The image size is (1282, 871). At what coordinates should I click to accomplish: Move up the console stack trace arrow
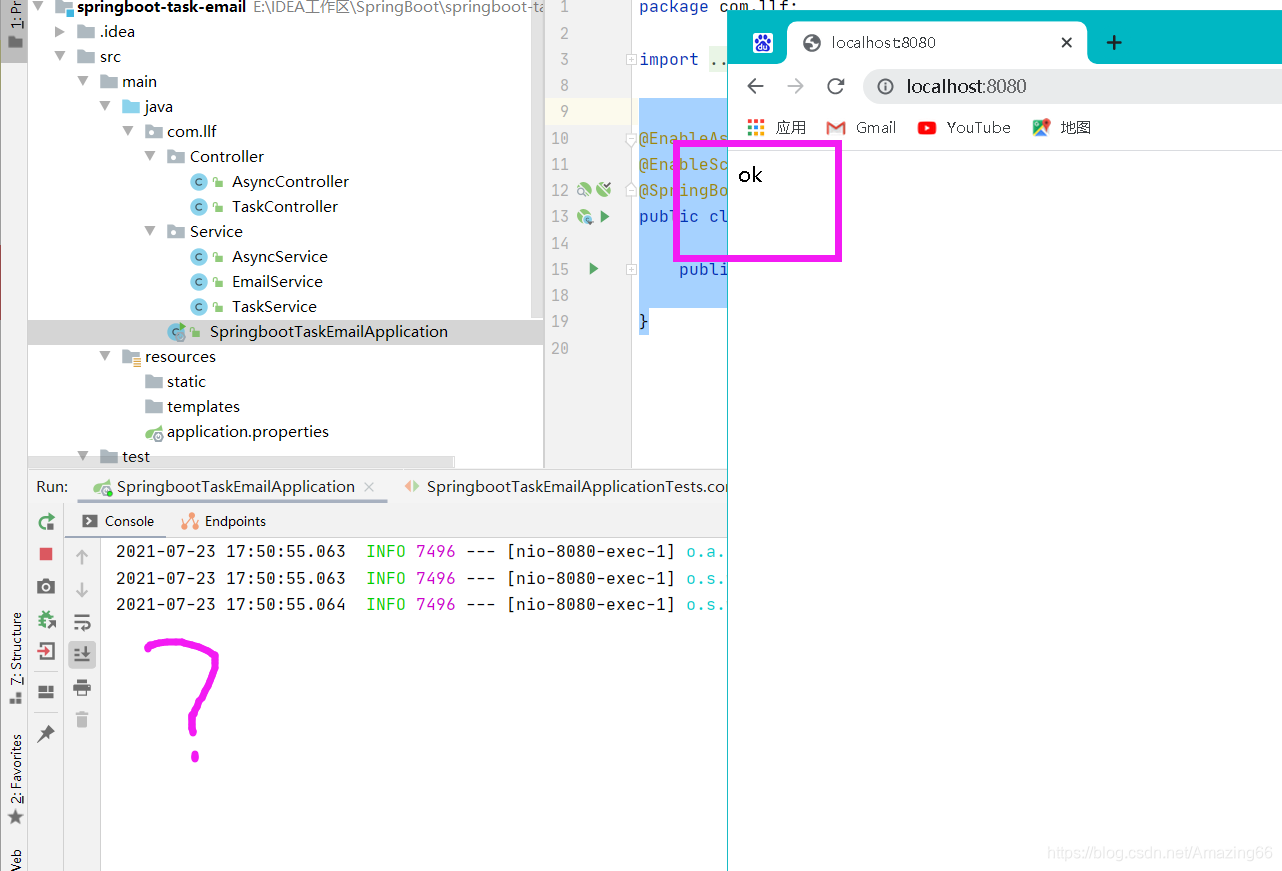click(82, 557)
